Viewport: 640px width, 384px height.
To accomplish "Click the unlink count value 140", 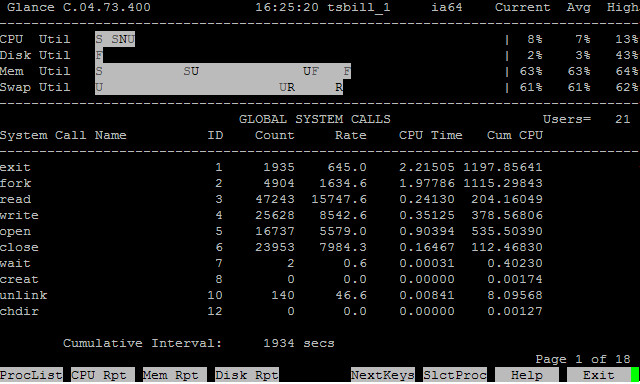I will pos(283,295).
